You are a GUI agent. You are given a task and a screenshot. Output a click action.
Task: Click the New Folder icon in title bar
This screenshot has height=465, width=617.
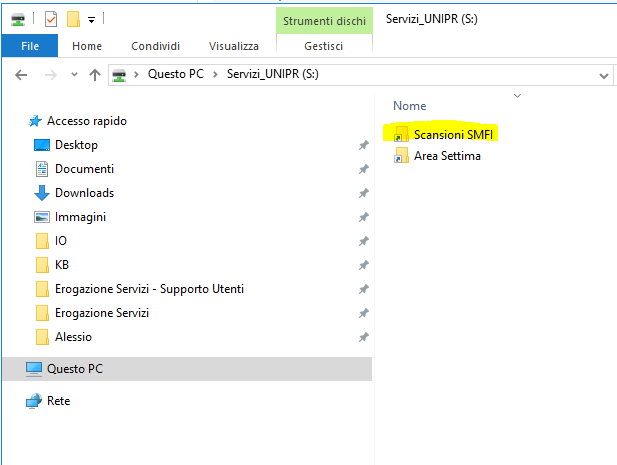click(x=73, y=18)
